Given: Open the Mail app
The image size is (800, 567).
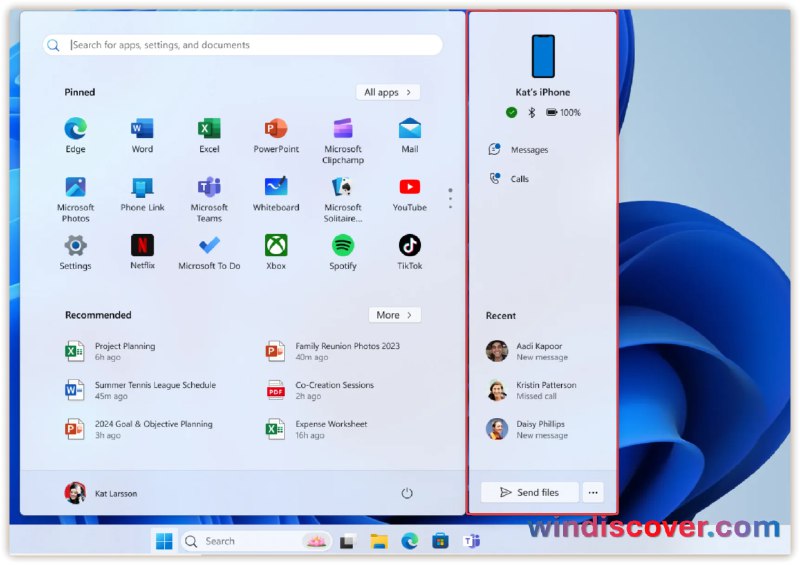Looking at the screenshot, I should (x=410, y=135).
